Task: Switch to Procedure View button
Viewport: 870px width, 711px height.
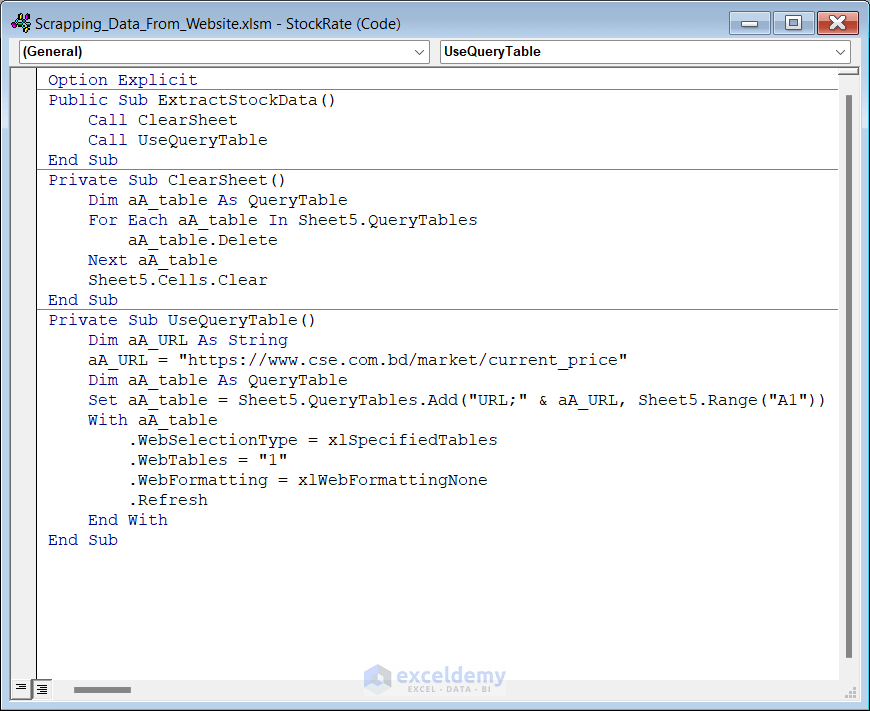Action: (x=21, y=689)
